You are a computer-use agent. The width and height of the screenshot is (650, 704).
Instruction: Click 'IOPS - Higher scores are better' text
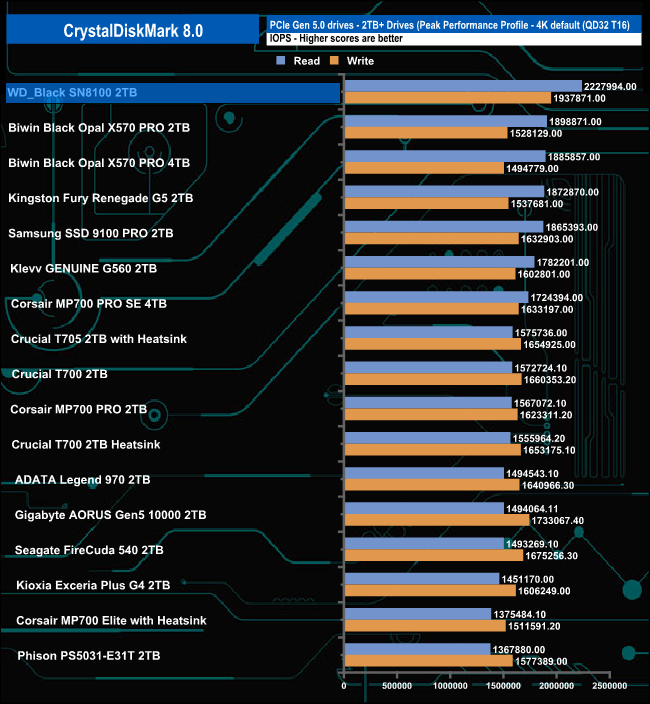336,39
